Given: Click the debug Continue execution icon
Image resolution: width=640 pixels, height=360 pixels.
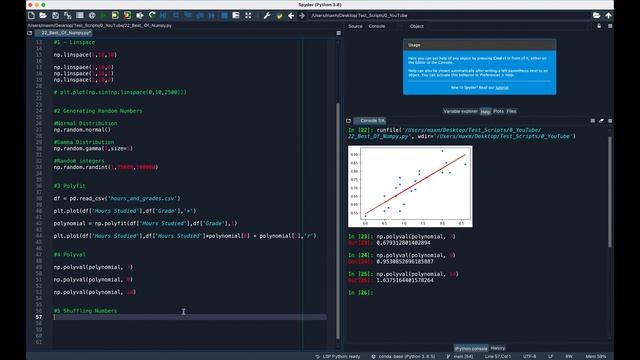Looking at the screenshot, I should 212,16.
